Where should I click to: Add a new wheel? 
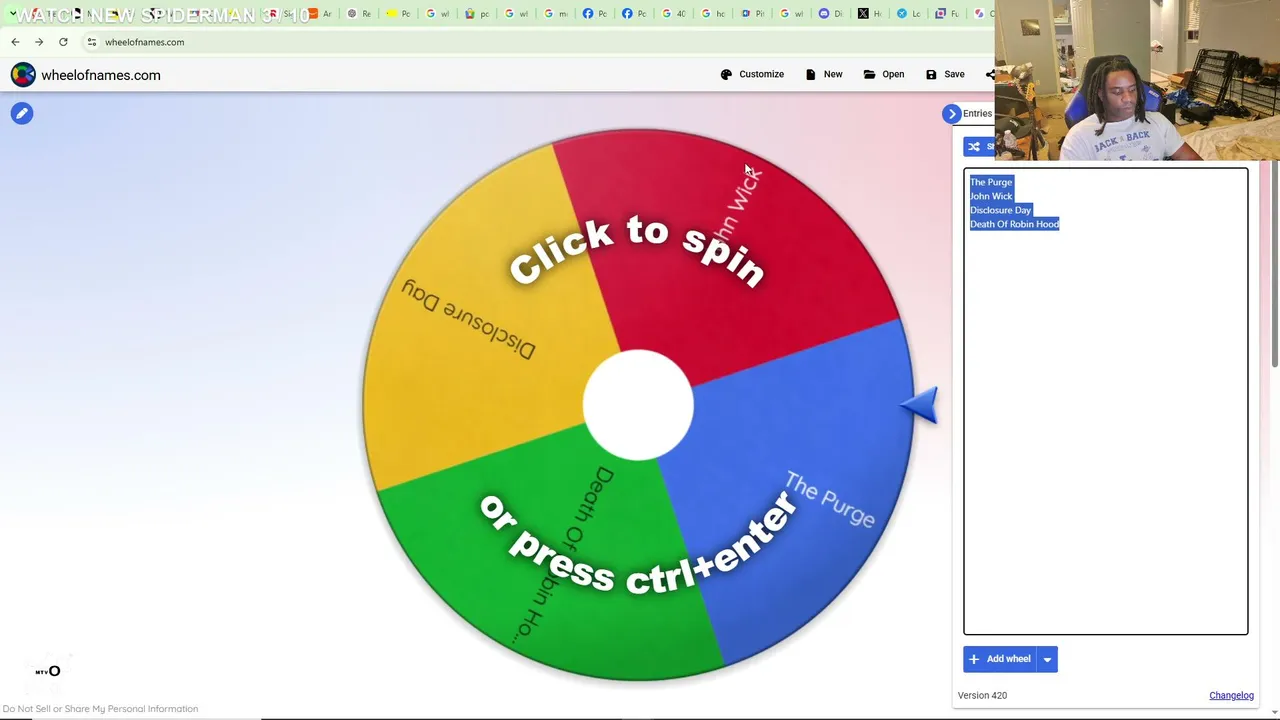click(999, 659)
